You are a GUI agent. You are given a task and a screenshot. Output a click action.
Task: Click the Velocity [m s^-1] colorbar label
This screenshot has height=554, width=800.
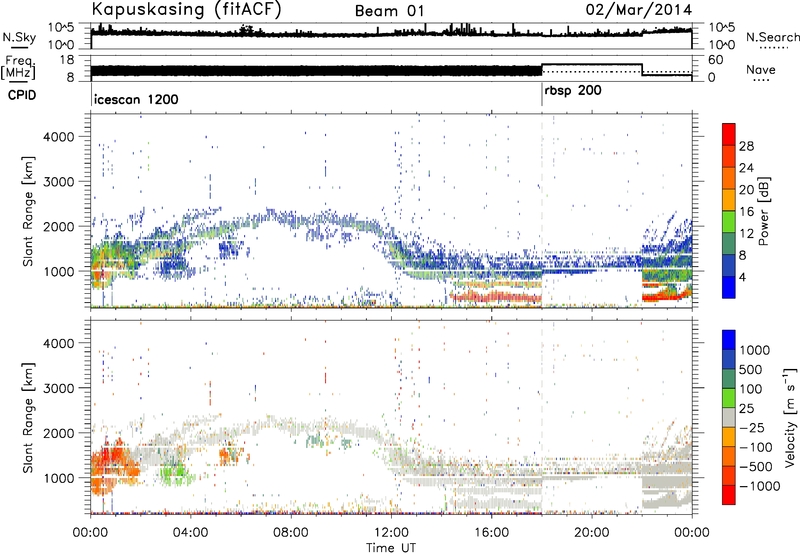pyautogui.click(x=790, y=417)
